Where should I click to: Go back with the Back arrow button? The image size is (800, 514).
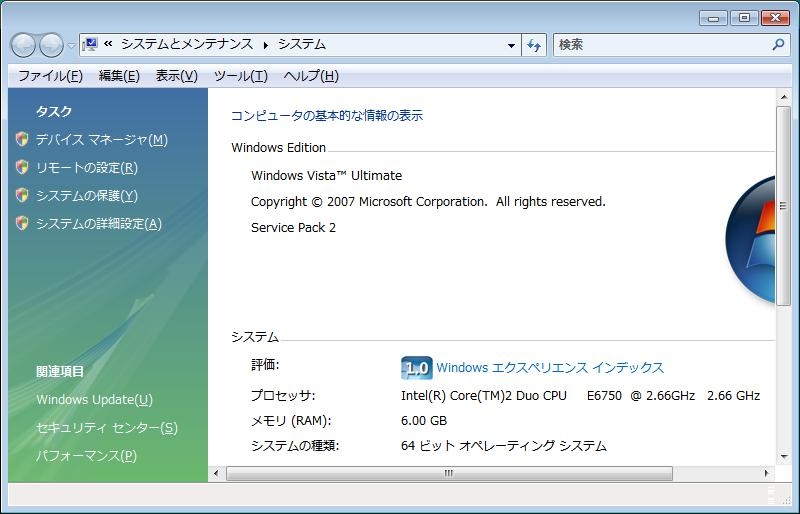(x=23, y=45)
